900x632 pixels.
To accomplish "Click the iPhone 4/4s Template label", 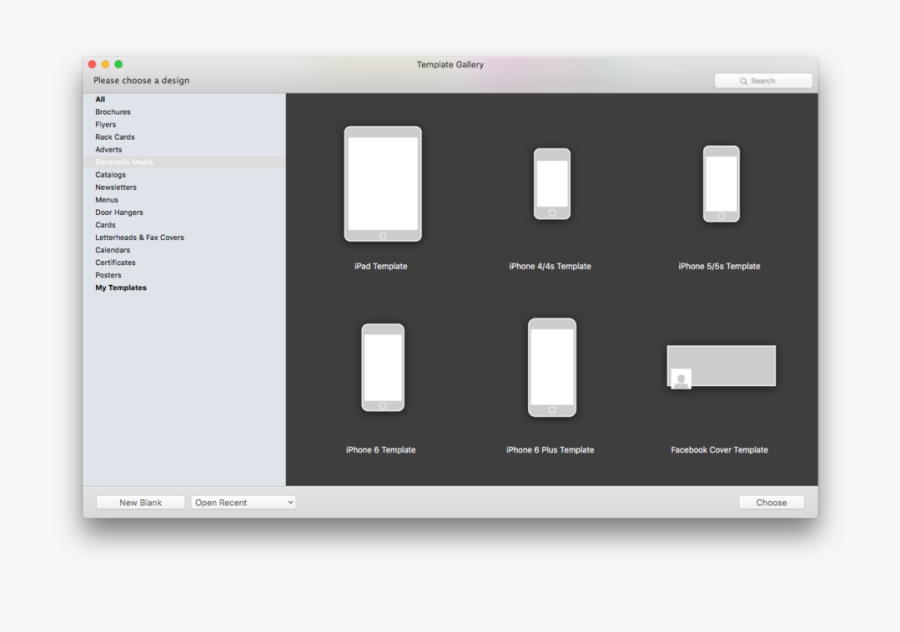I will point(550,266).
